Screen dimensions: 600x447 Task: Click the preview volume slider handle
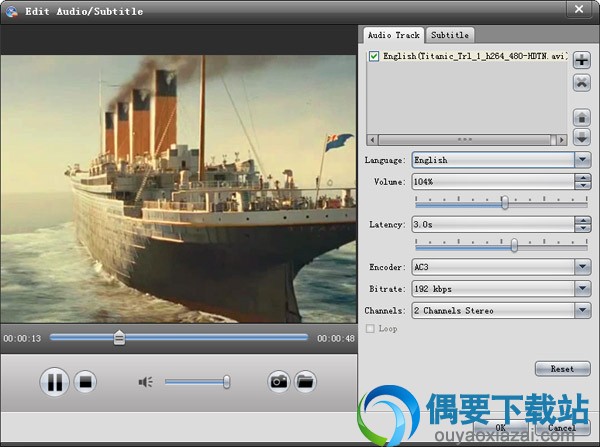(227, 382)
